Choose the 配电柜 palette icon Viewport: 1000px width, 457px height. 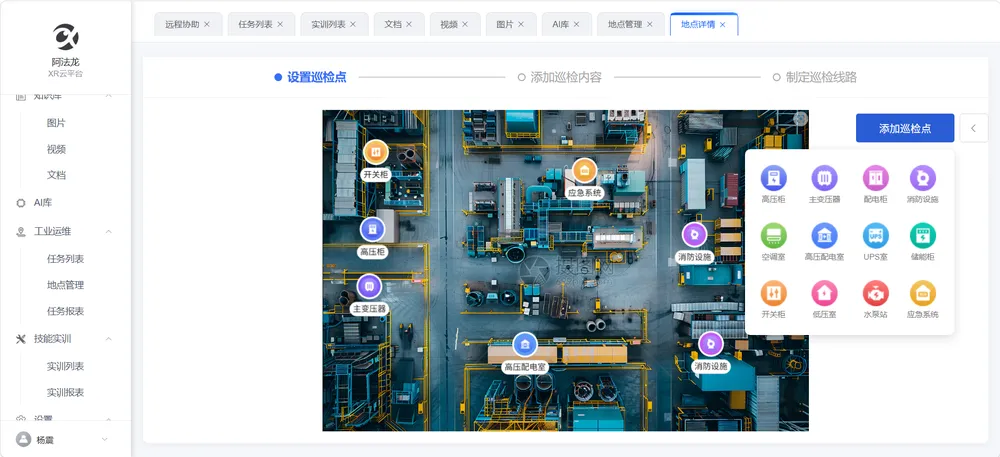click(875, 178)
